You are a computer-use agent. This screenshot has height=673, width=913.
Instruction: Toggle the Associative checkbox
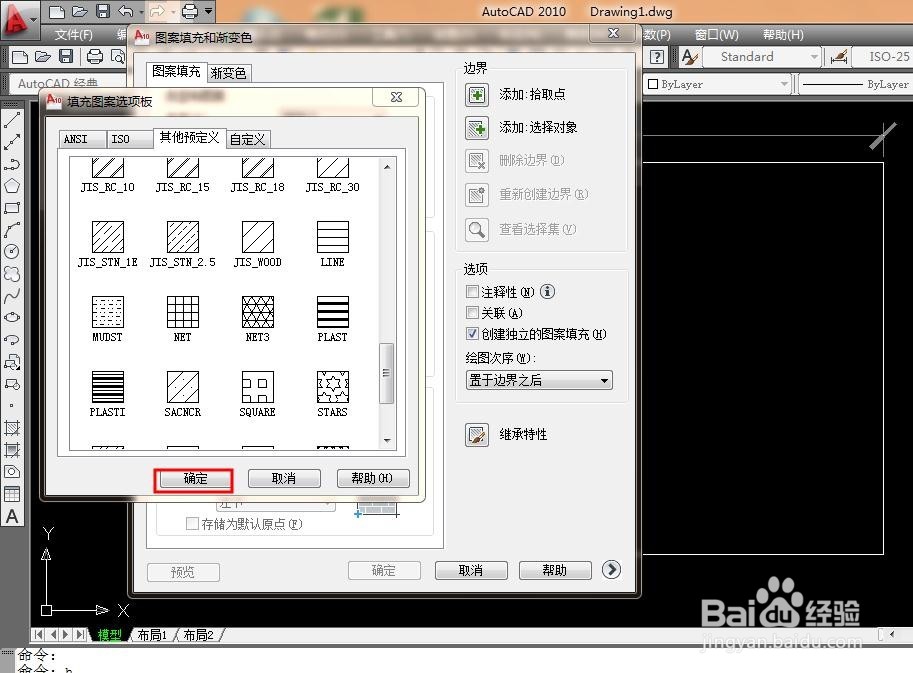[472, 313]
